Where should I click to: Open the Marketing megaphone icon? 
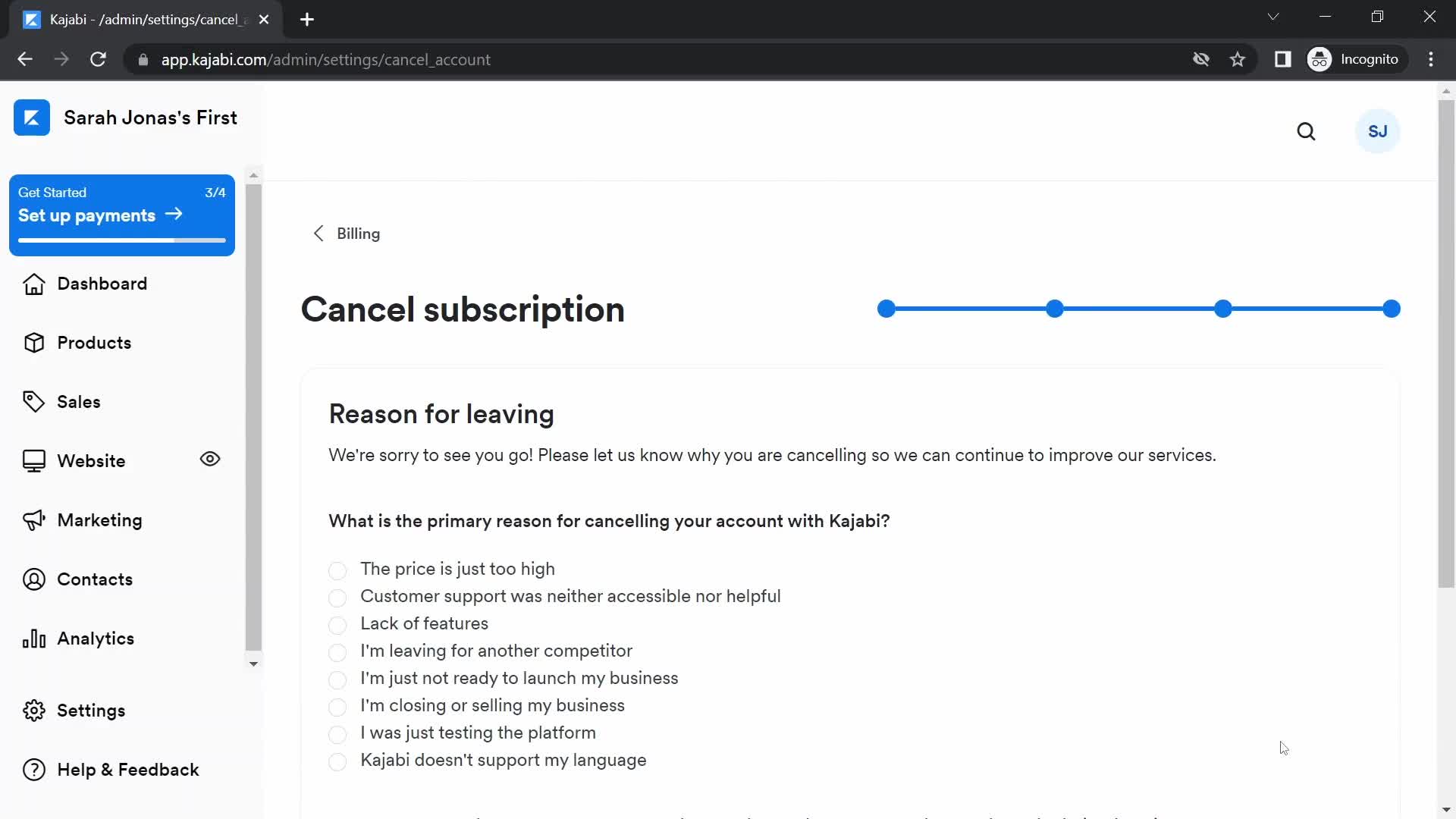point(34,520)
